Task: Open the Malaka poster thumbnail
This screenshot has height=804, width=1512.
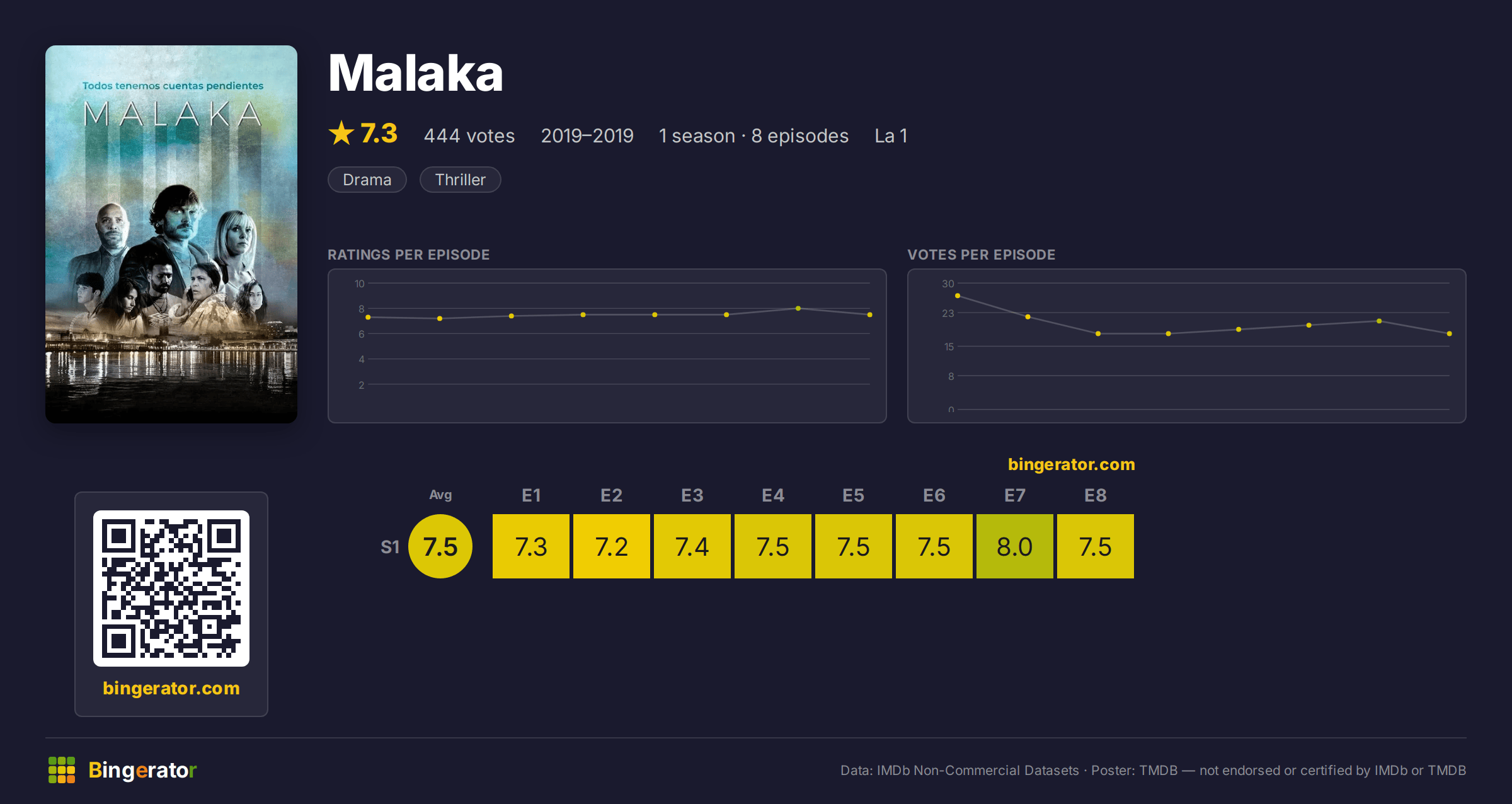Action: click(x=171, y=234)
